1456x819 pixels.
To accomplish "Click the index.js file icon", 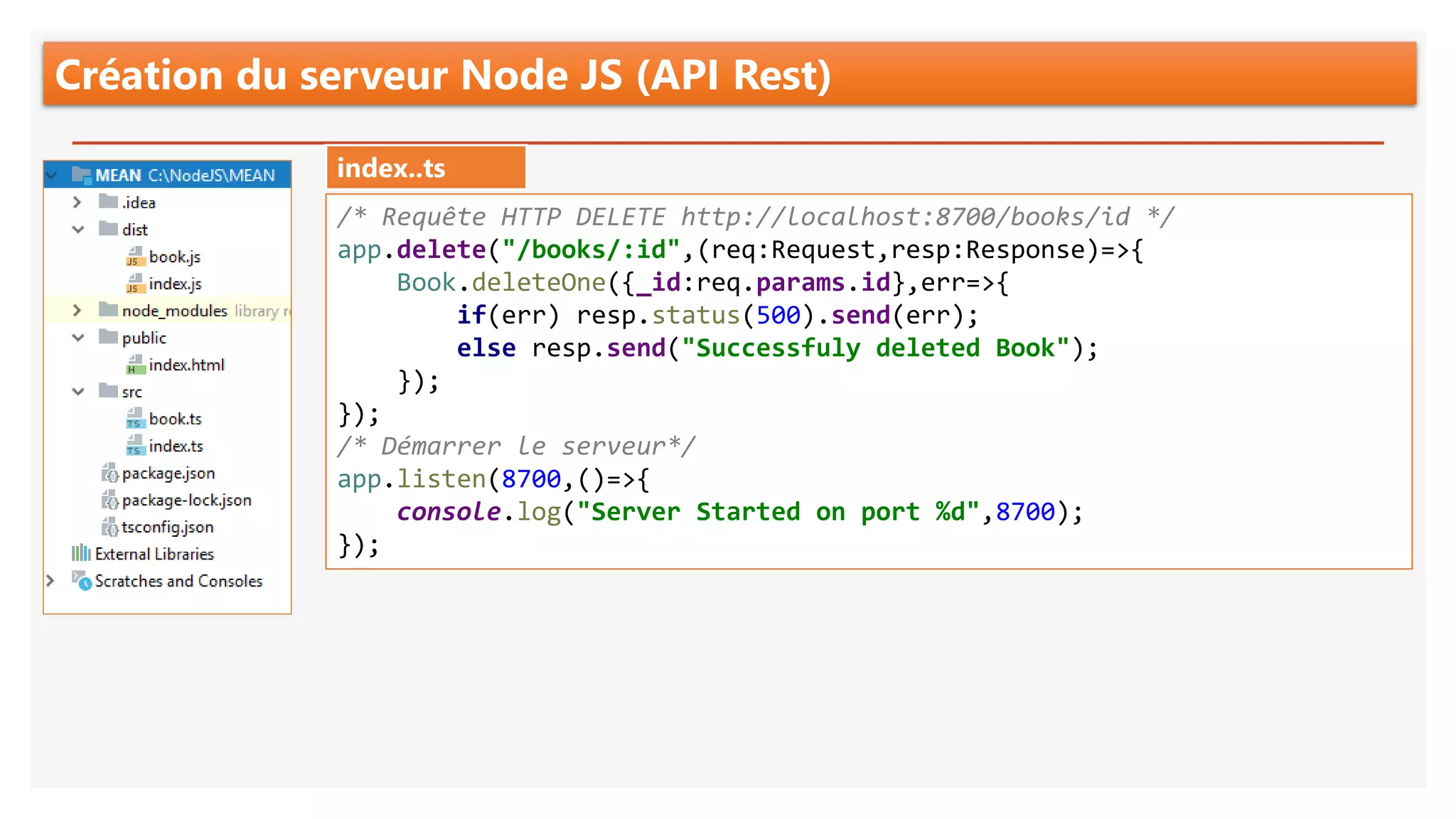I will coord(135,284).
